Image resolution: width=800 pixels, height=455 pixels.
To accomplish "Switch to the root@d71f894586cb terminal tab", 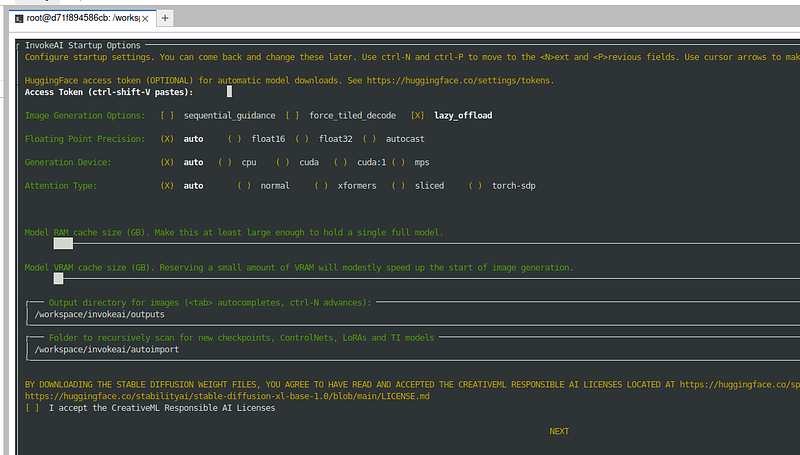I will point(82,18).
